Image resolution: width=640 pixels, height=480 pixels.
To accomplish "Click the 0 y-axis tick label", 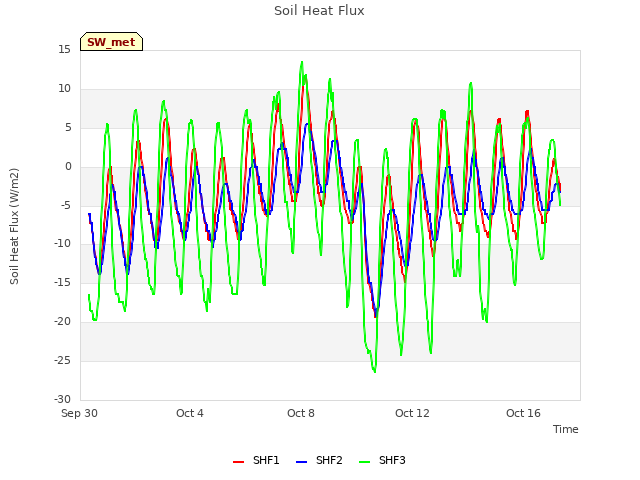I will pos(68,167).
